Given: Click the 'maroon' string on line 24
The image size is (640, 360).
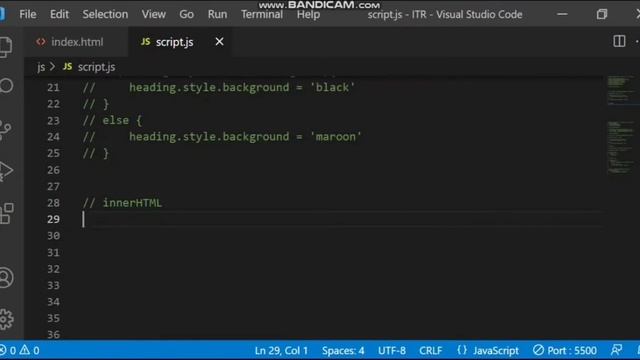Looking at the screenshot, I should pos(336,137).
